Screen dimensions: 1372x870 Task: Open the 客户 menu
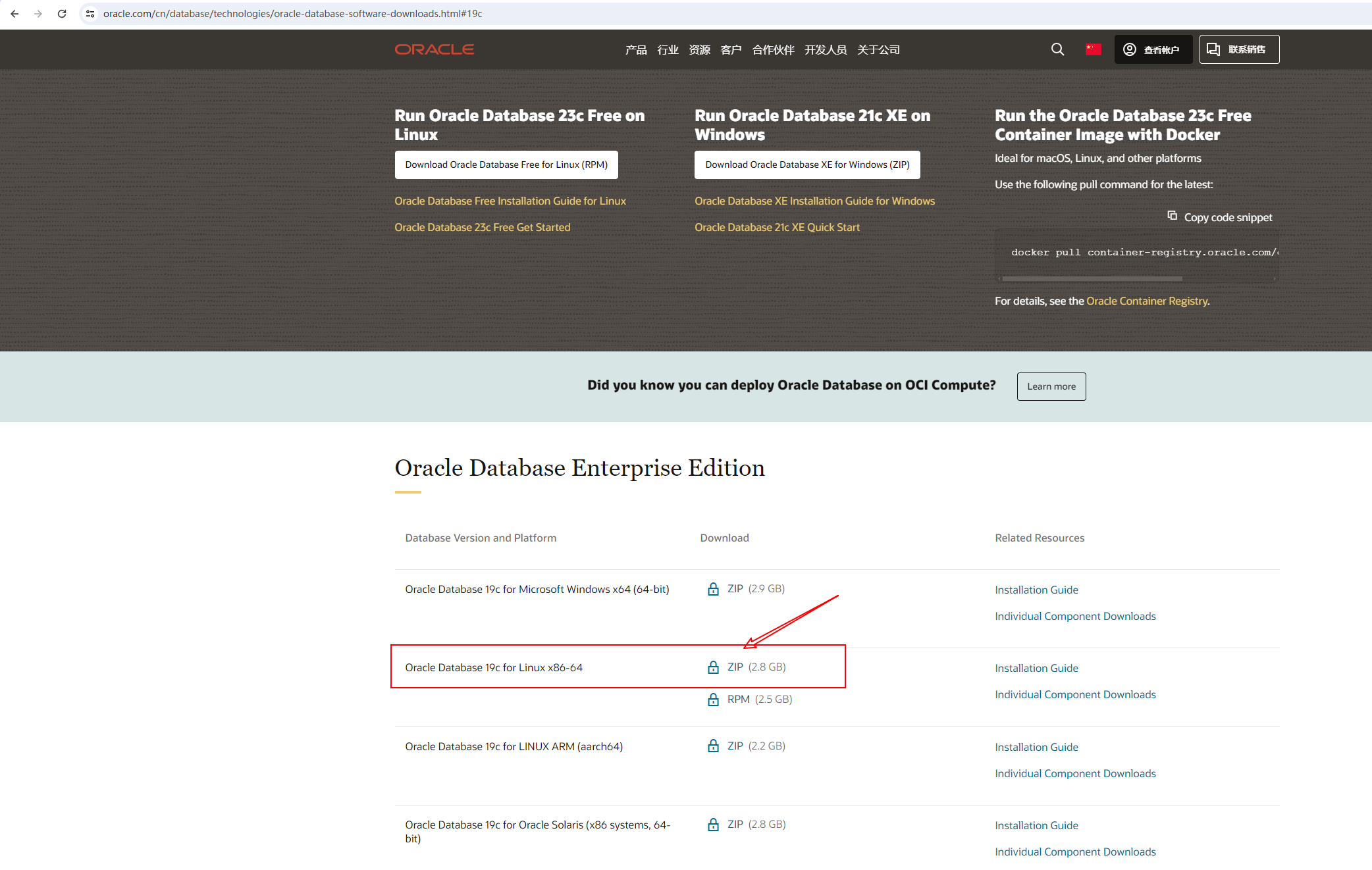731,49
